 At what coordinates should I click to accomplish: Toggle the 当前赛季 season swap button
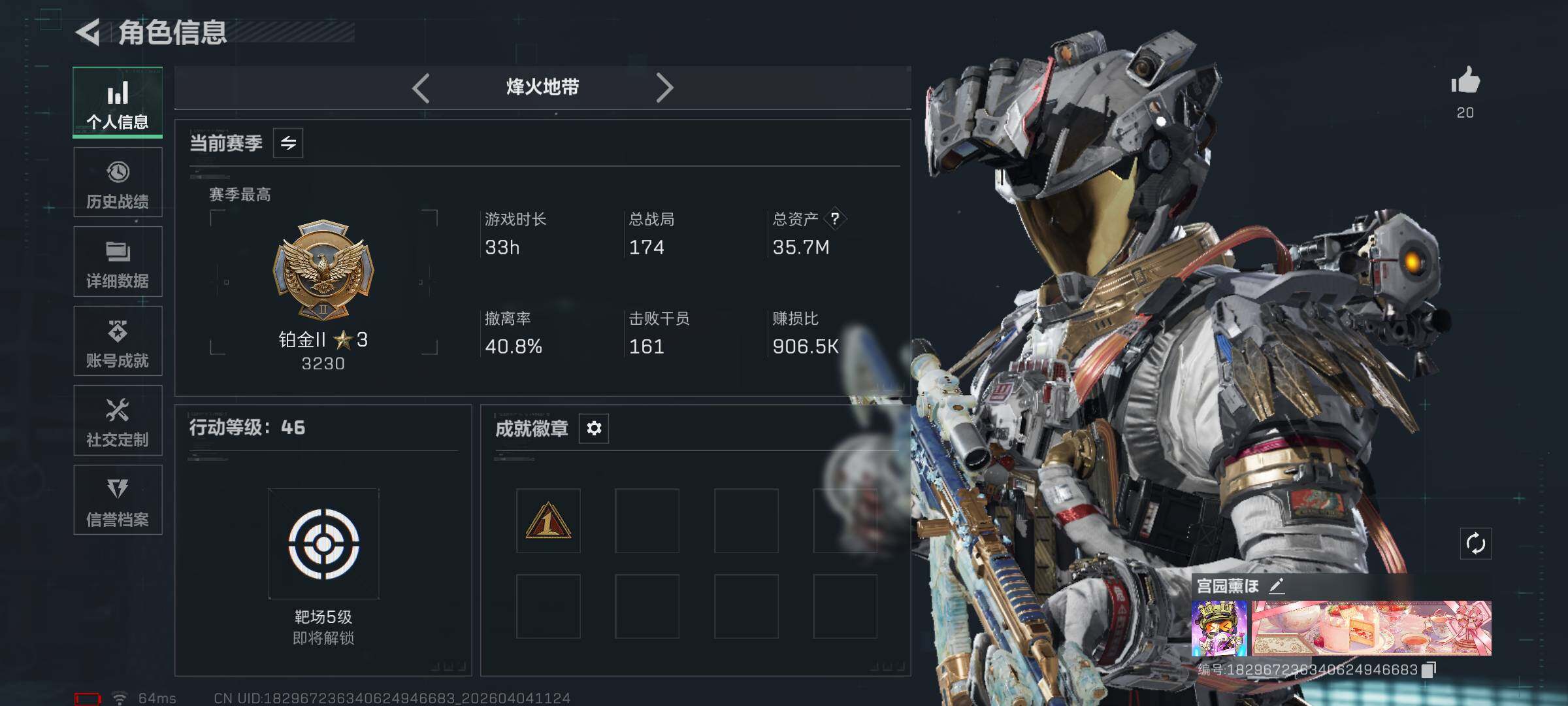click(288, 143)
